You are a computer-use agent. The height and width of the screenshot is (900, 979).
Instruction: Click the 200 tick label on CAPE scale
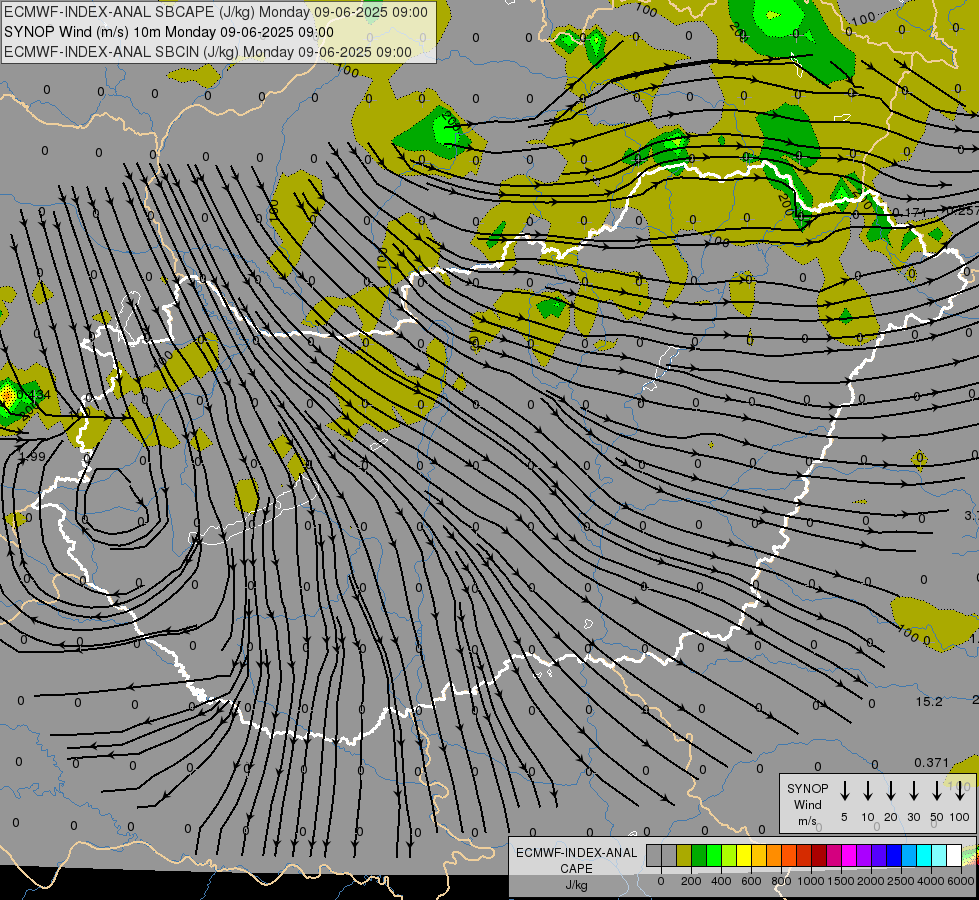691,881
